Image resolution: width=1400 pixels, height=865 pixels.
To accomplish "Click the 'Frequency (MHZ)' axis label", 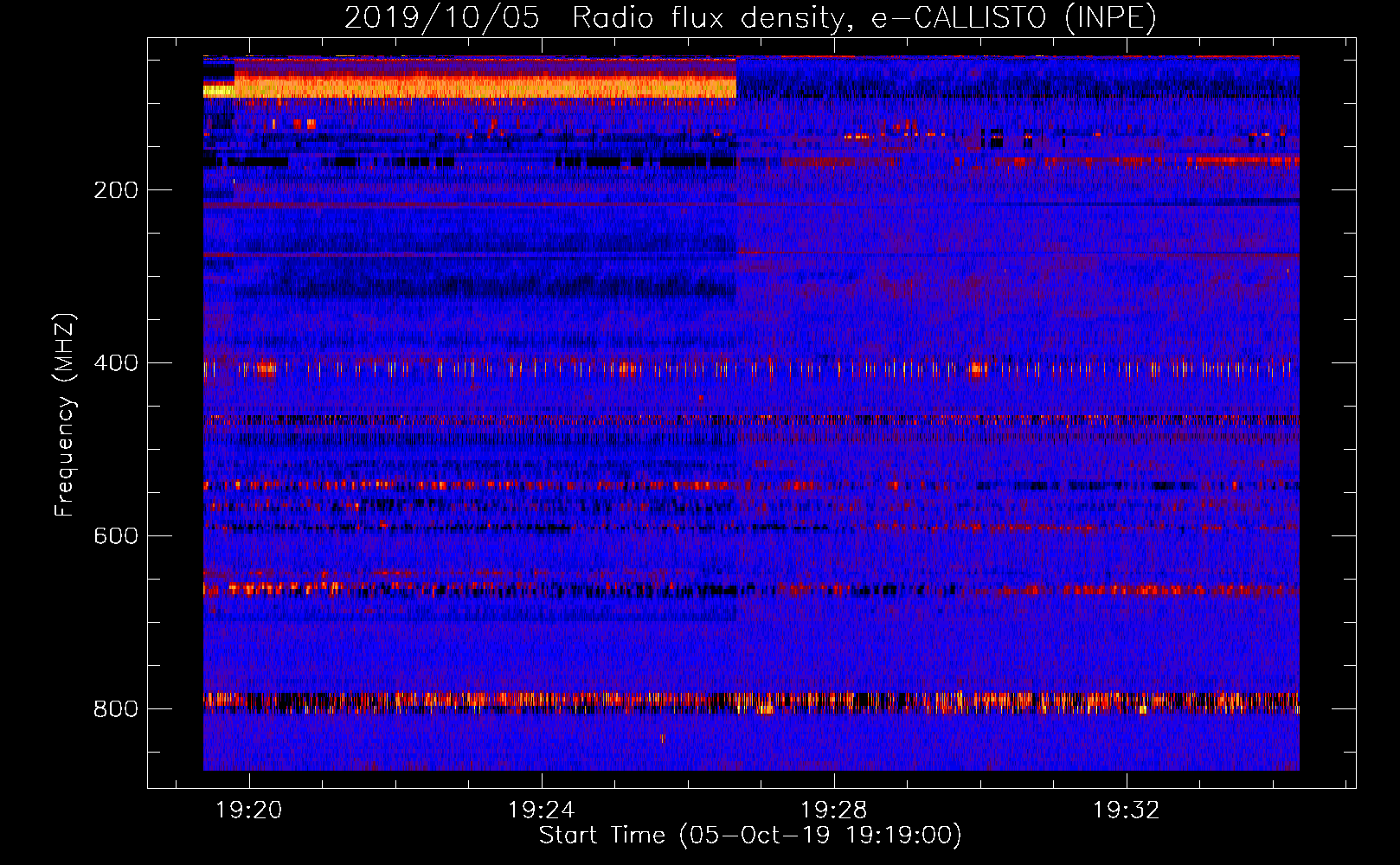I will click(x=65, y=415).
